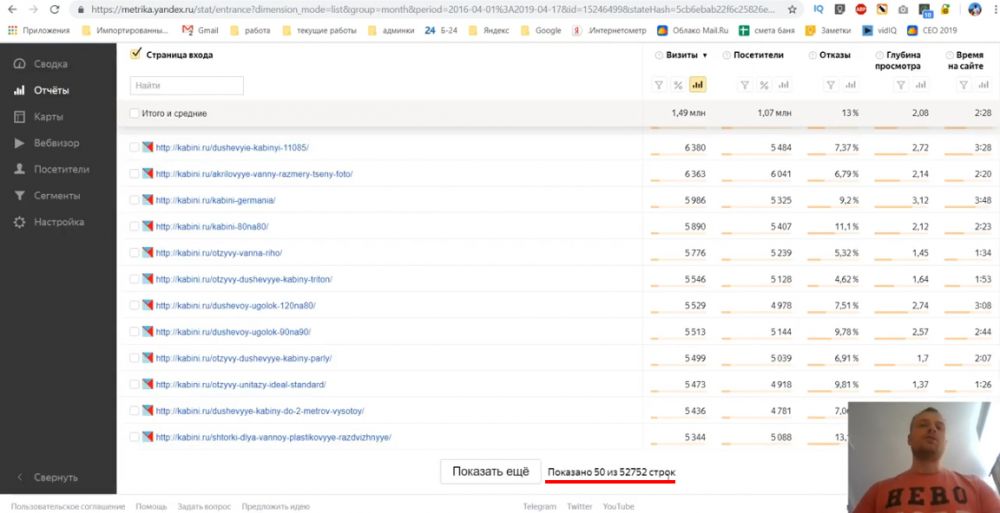The width and height of the screenshot is (1000, 513).
Task: Click the Показать ещё button
Action: coord(490,471)
